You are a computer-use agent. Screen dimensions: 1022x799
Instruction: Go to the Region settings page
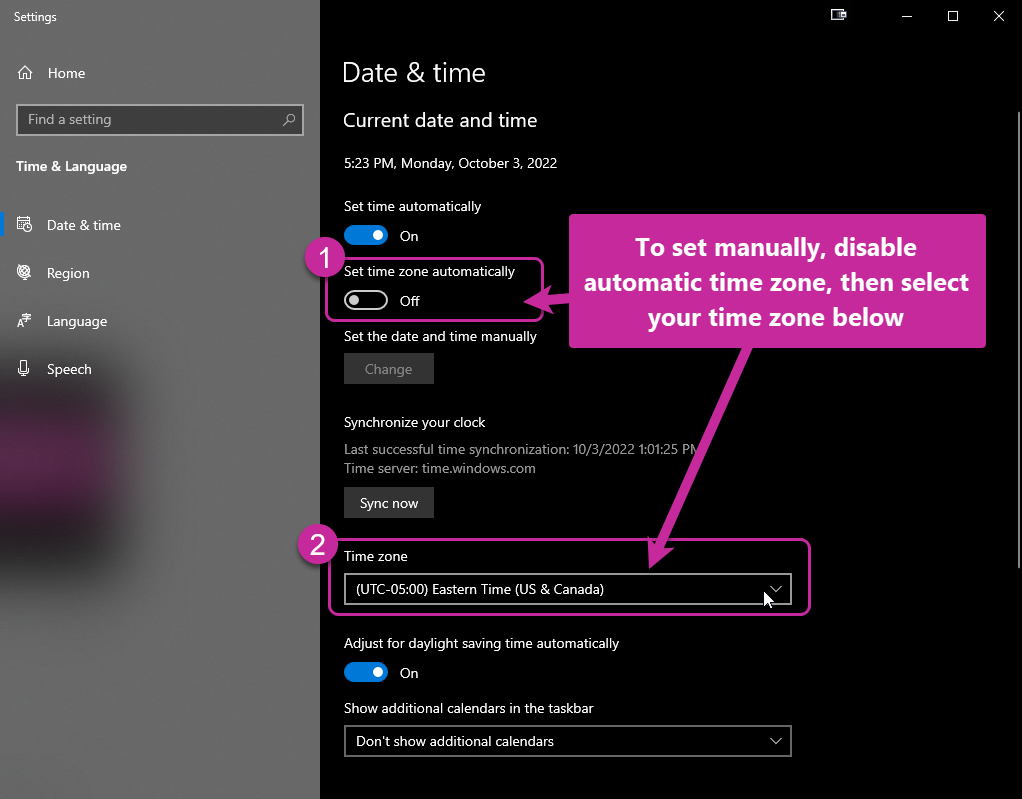[68, 273]
